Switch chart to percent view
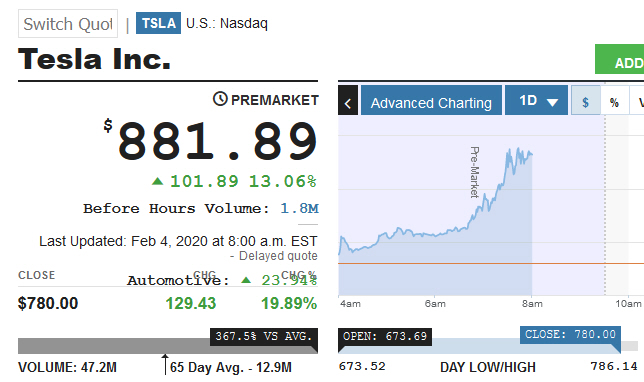This screenshot has width=644, height=382. tap(614, 100)
